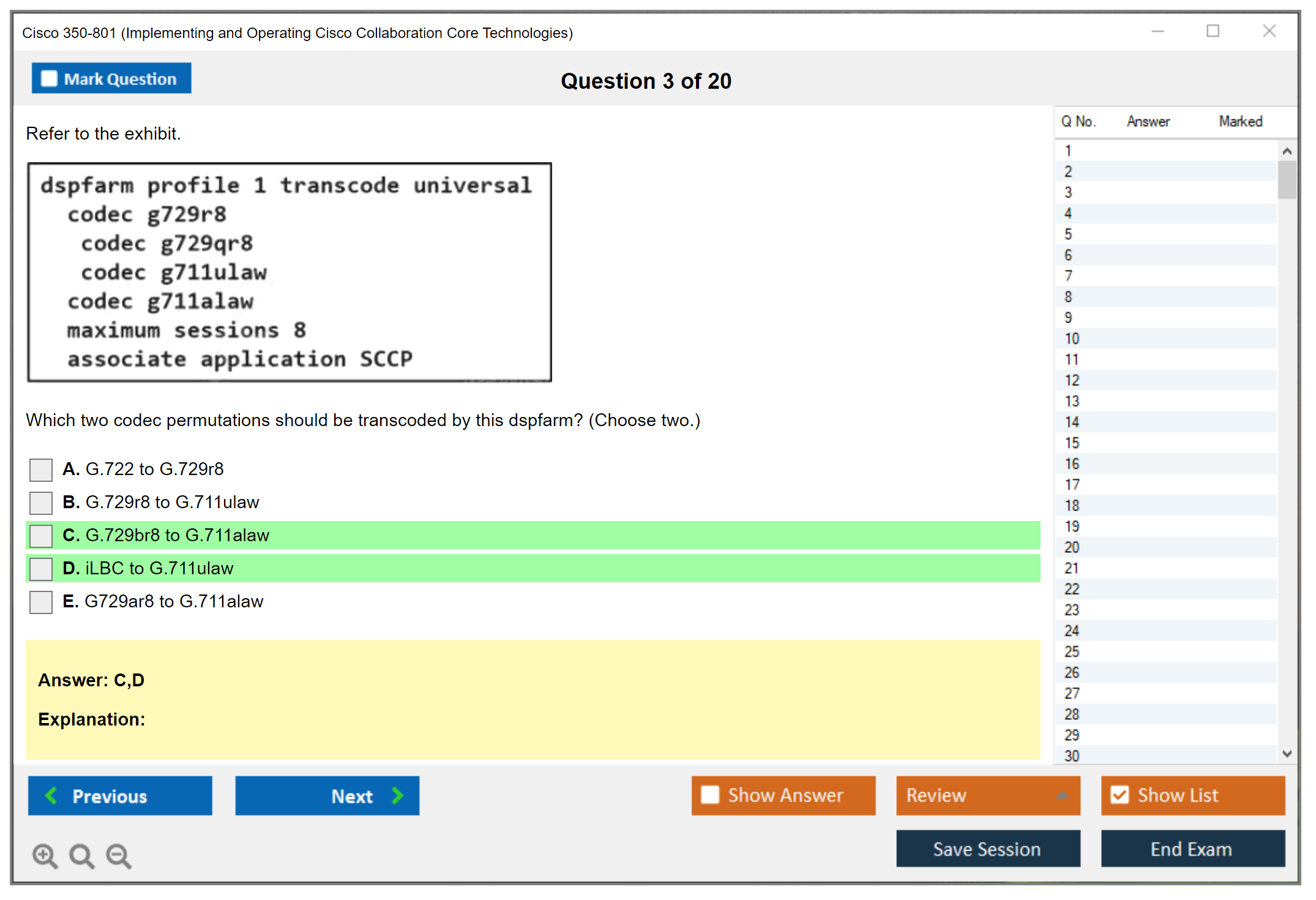Click the question list scrollbar thumb
Screen dimensions: 1316x900
[1287, 179]
